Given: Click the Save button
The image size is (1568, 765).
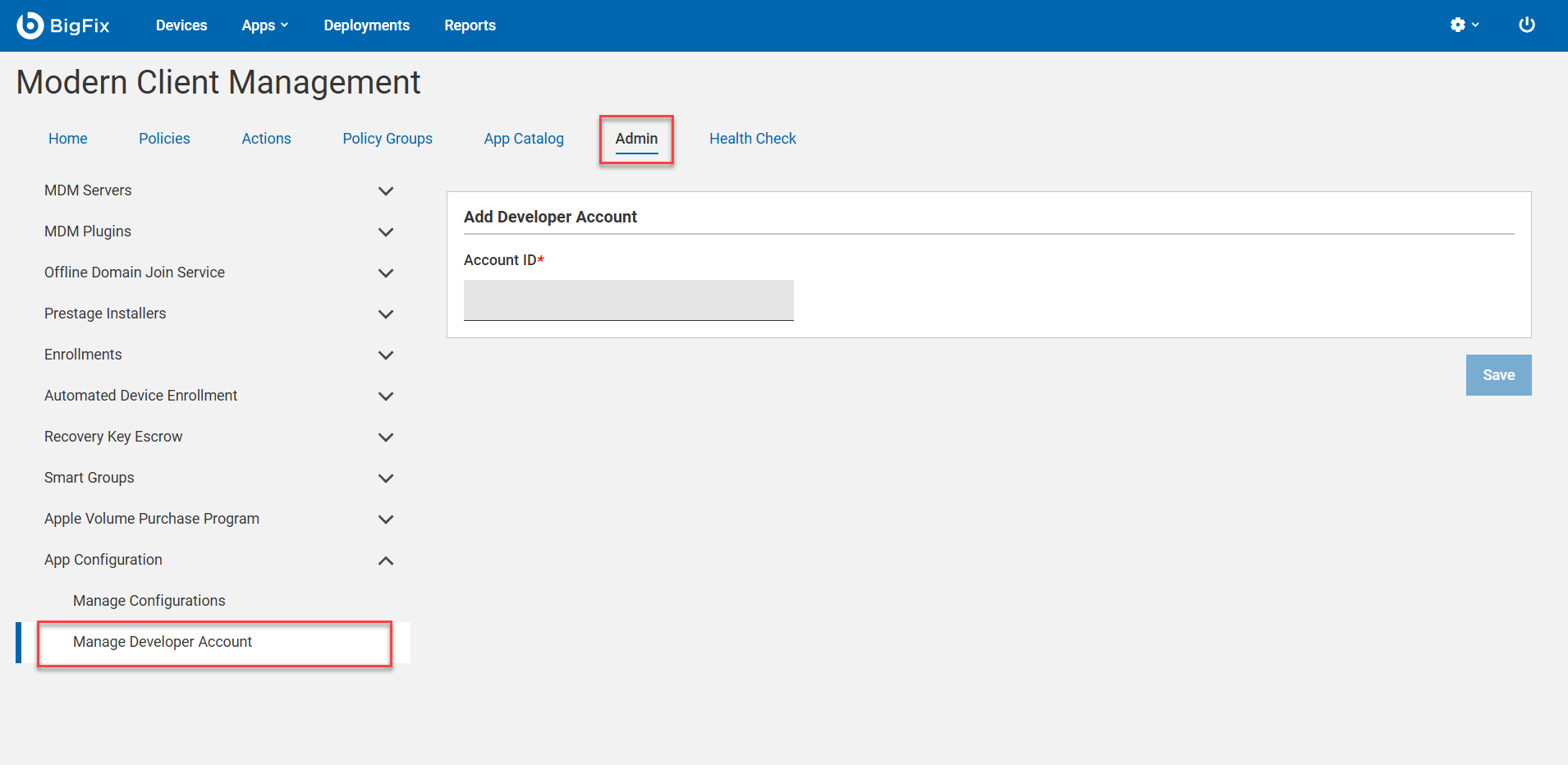Looking at the screenshot, I should coord(1497,374).
